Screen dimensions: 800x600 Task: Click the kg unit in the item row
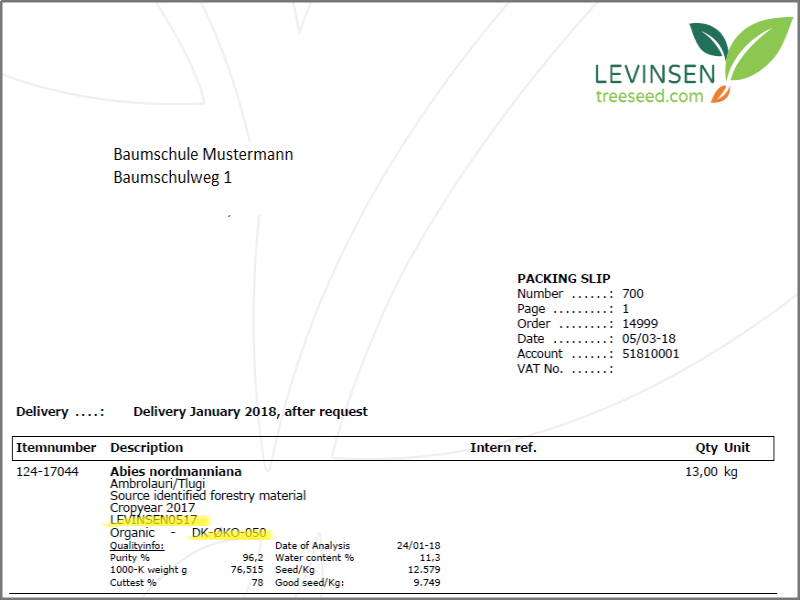pos(731,472)
